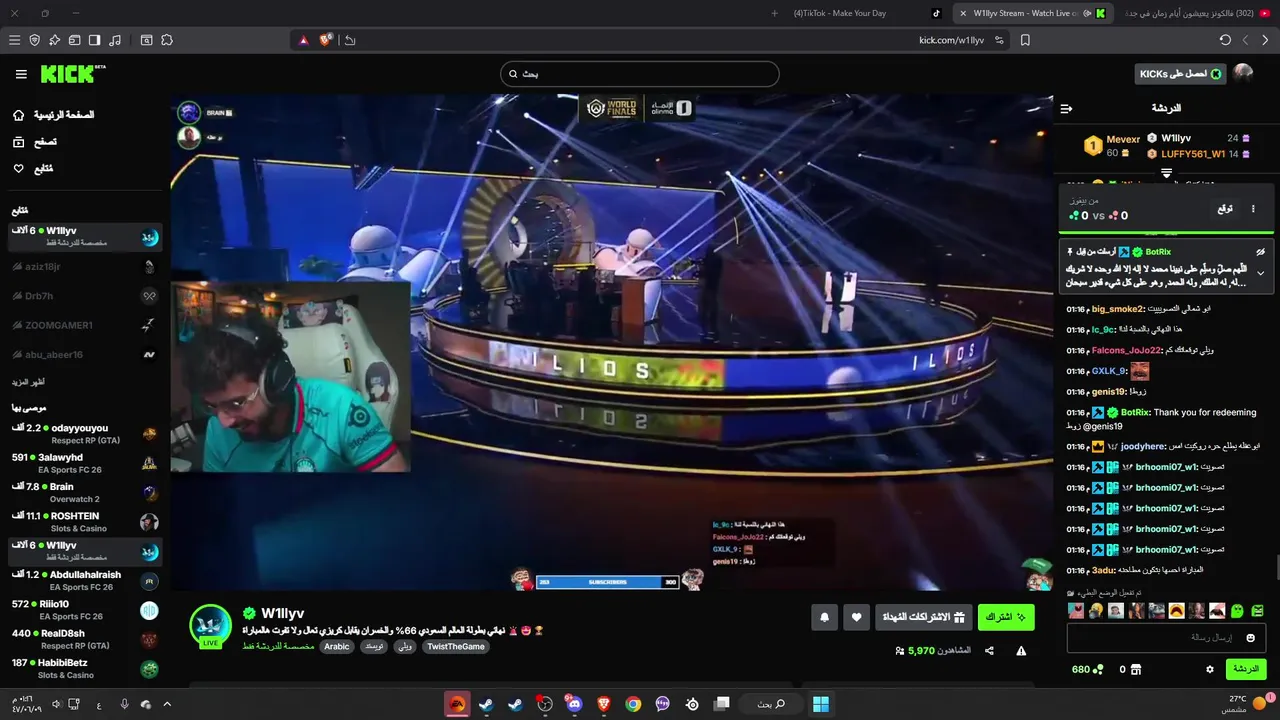Viewport: 1280px width, 720px height.
Task: Open the Home page sidebar icon
Action: [18, 115]
